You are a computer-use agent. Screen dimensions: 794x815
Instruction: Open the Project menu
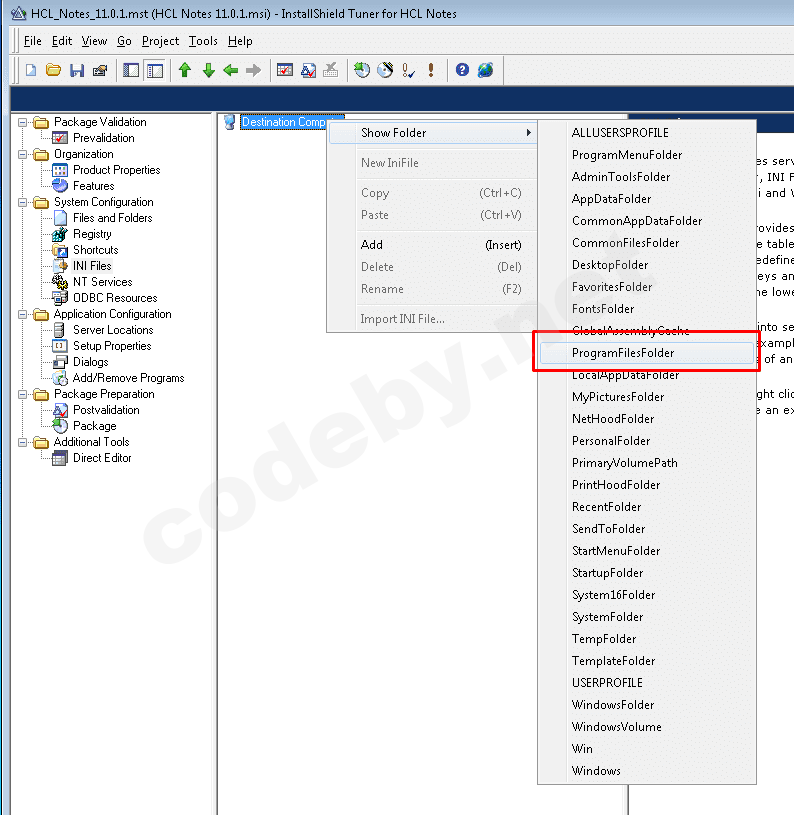pos(160,41)
